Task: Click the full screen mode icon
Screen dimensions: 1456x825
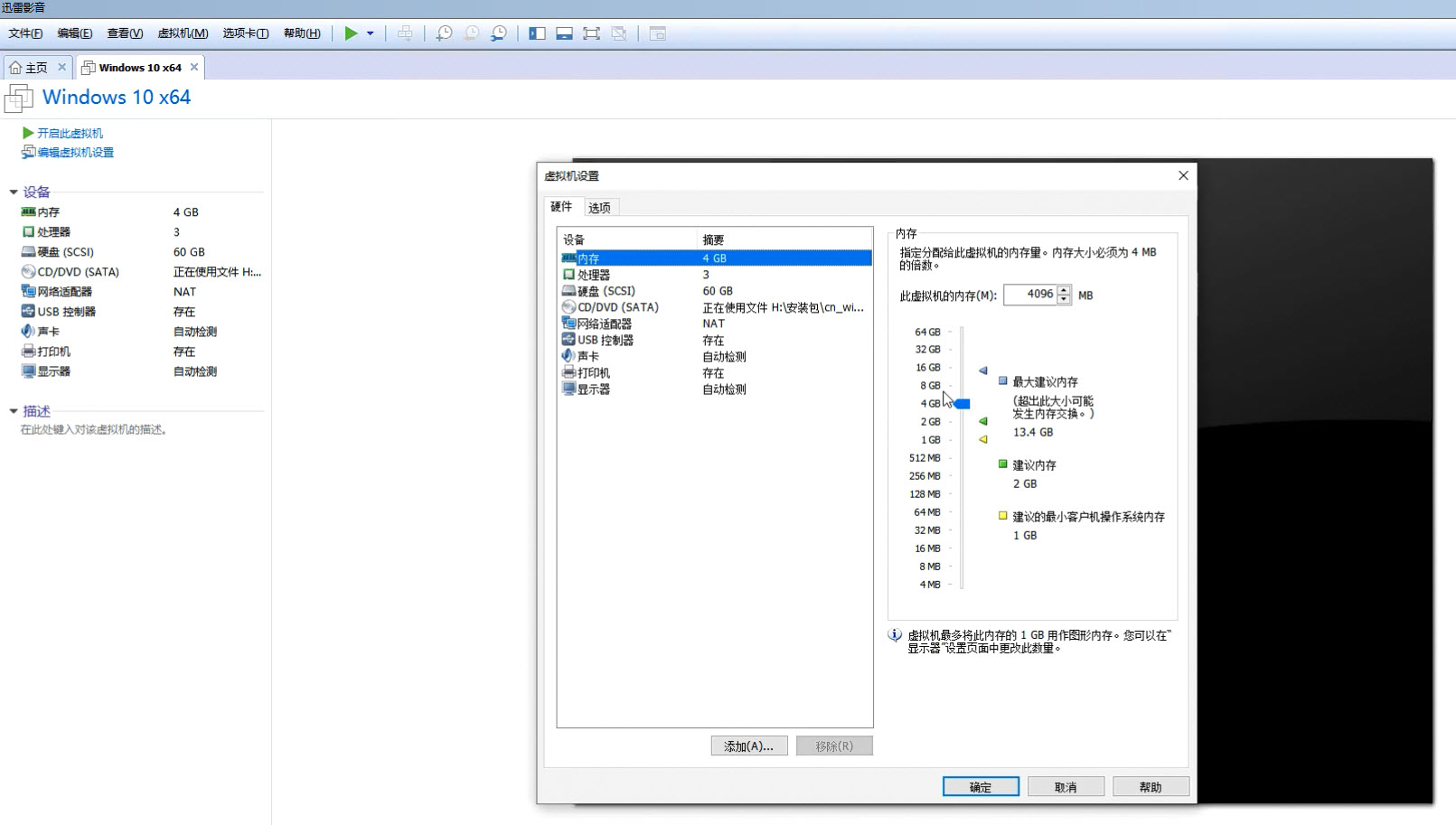Action: coord(591,33)
